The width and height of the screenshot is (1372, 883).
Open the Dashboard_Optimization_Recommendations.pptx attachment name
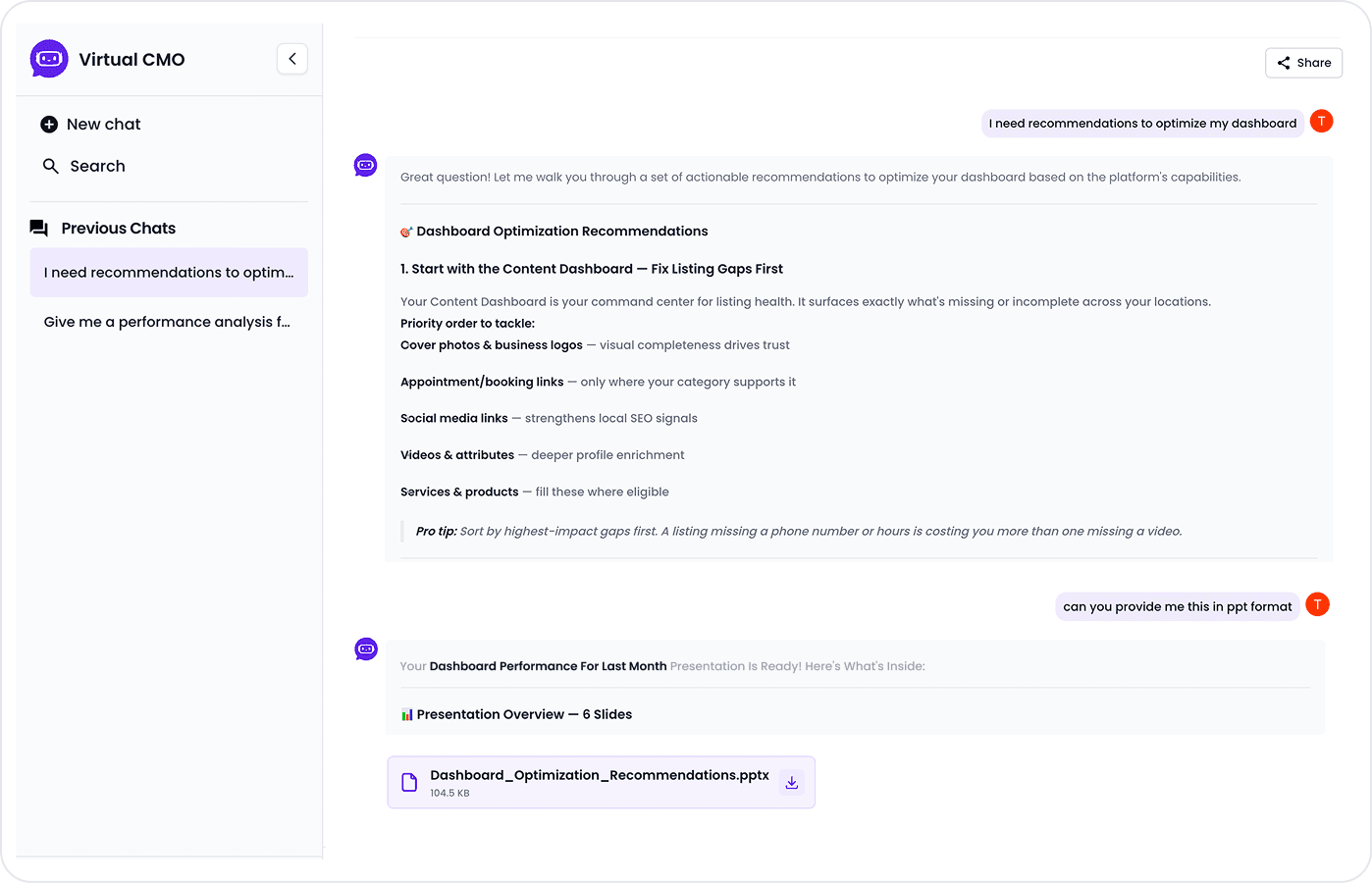coord(600,775)
